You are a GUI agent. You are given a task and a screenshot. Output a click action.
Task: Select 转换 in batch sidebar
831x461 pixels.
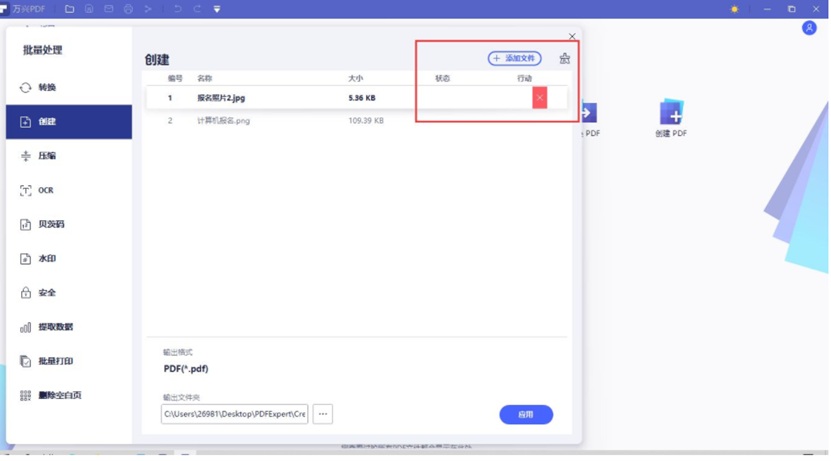69,87
